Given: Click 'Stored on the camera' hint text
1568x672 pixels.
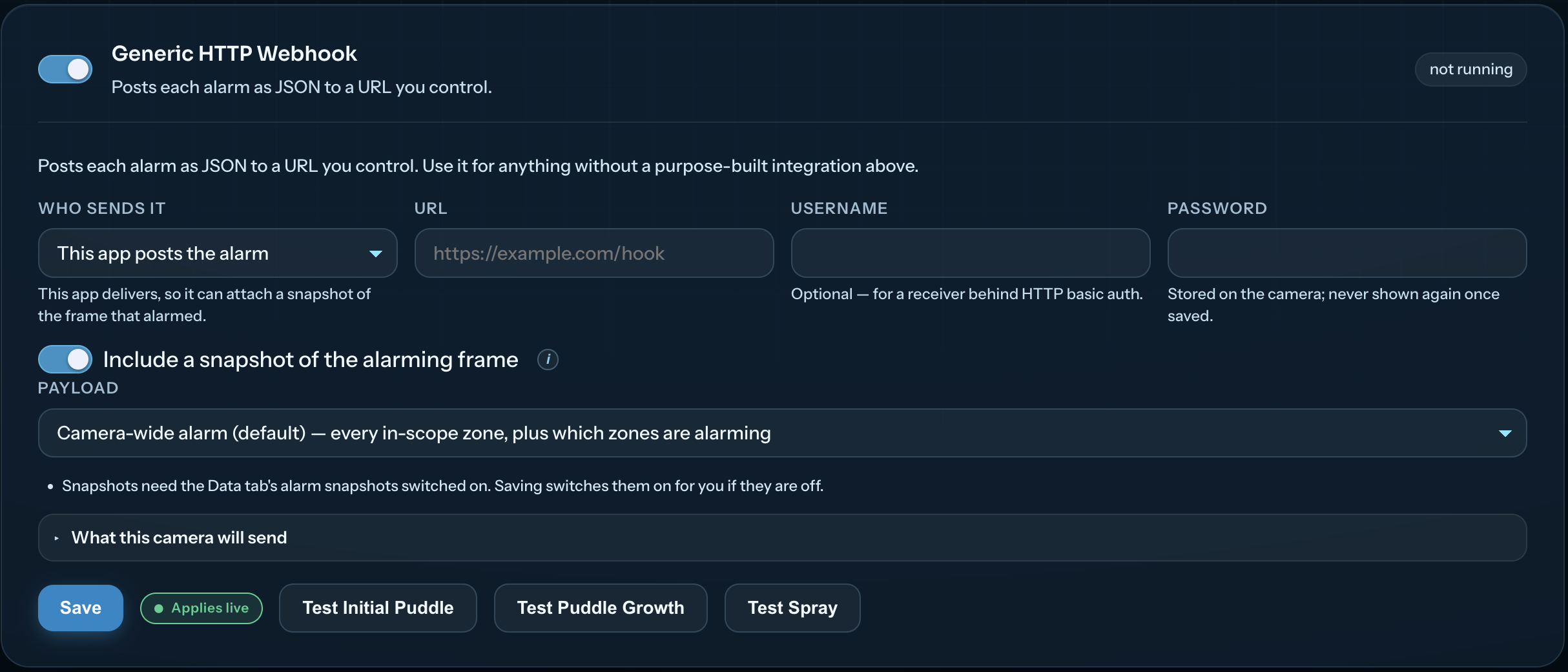Looking at the screenshot, I should 1334,305.
